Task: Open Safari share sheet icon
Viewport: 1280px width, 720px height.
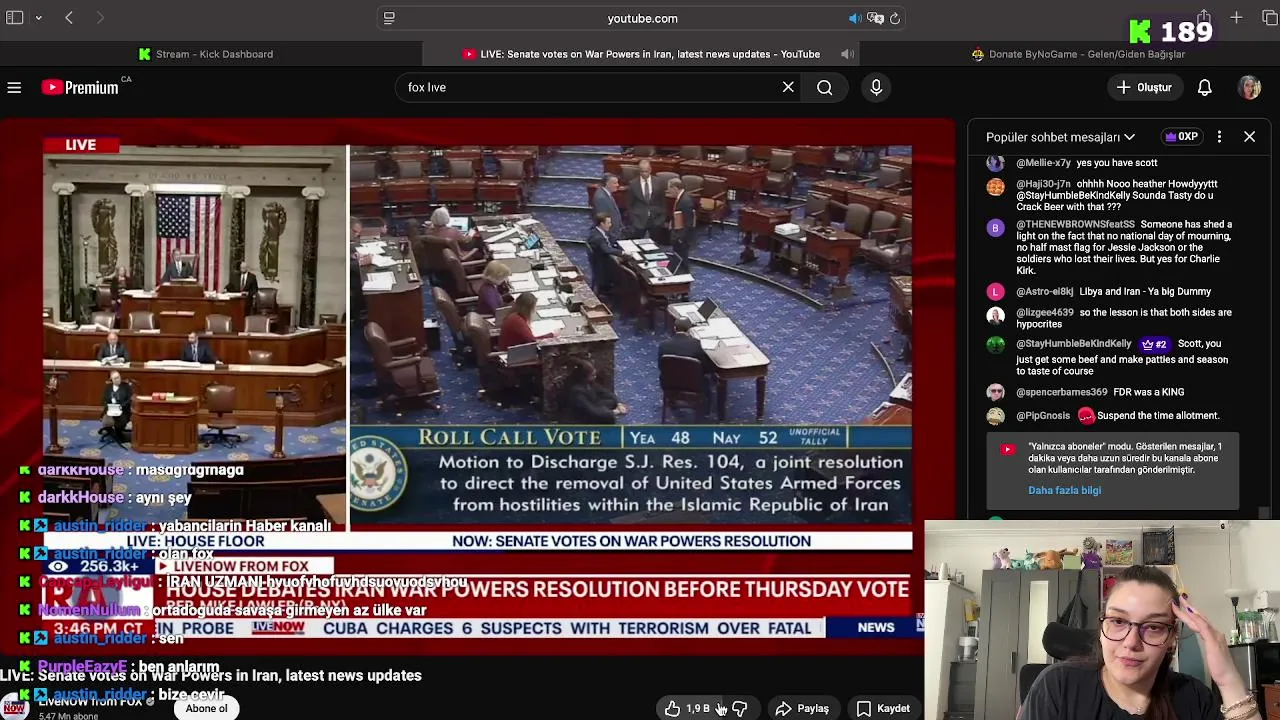Action: click(x=1204, y=18)
